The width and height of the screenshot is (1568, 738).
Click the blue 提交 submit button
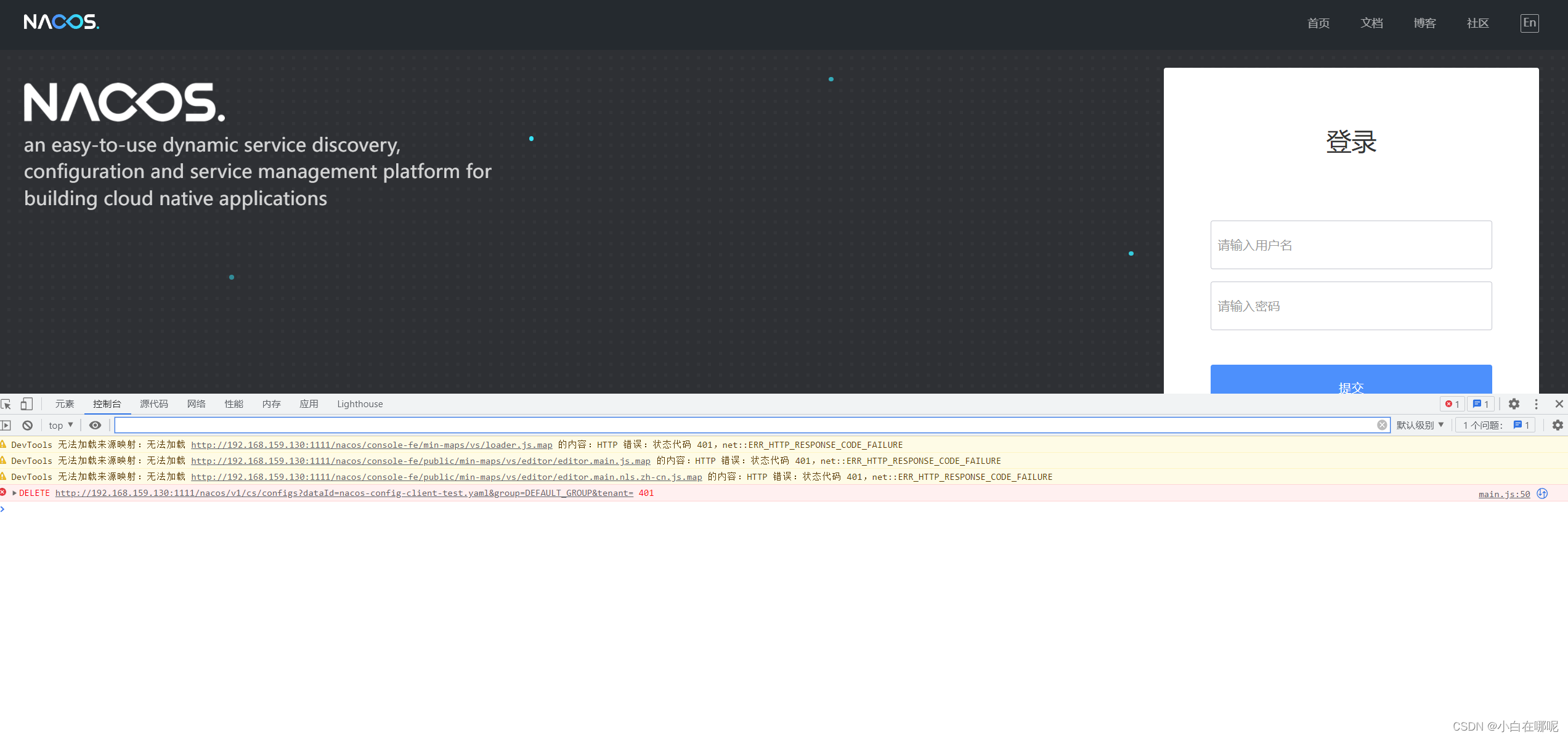[1351, 380]
